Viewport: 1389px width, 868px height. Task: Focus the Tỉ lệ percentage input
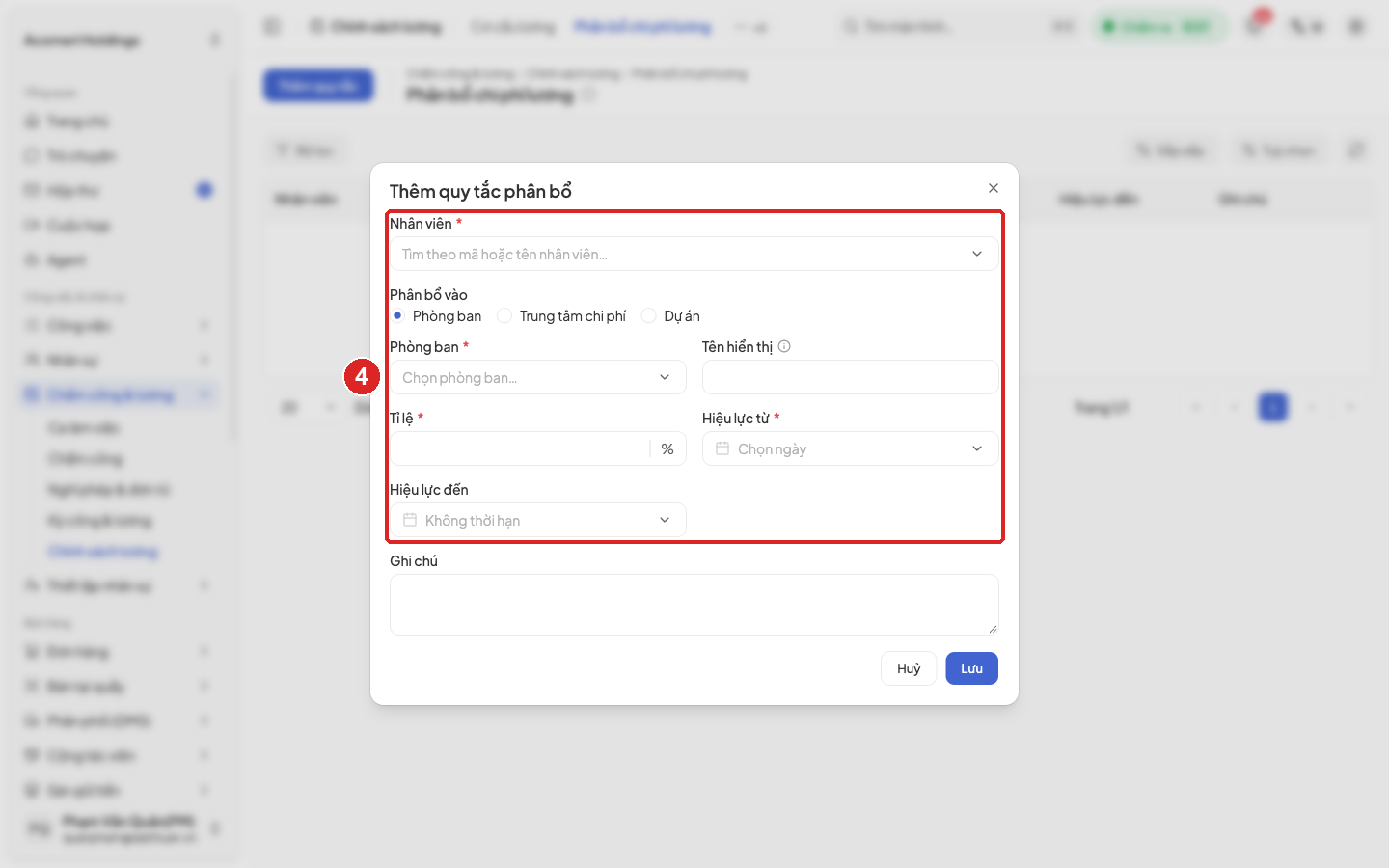521,448
